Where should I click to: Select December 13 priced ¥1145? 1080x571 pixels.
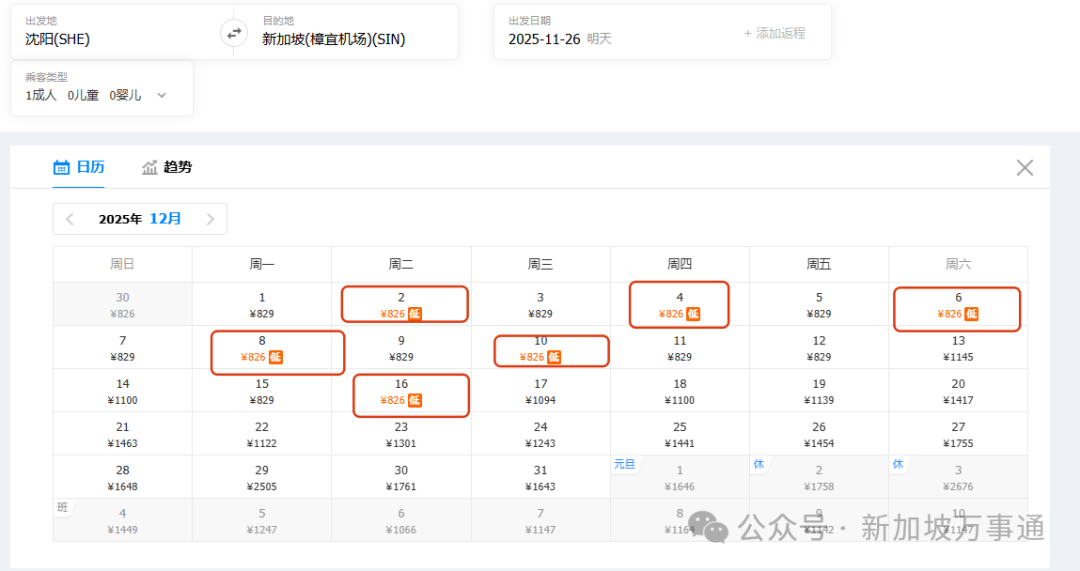pyautogui.click(x=958, y=348)
